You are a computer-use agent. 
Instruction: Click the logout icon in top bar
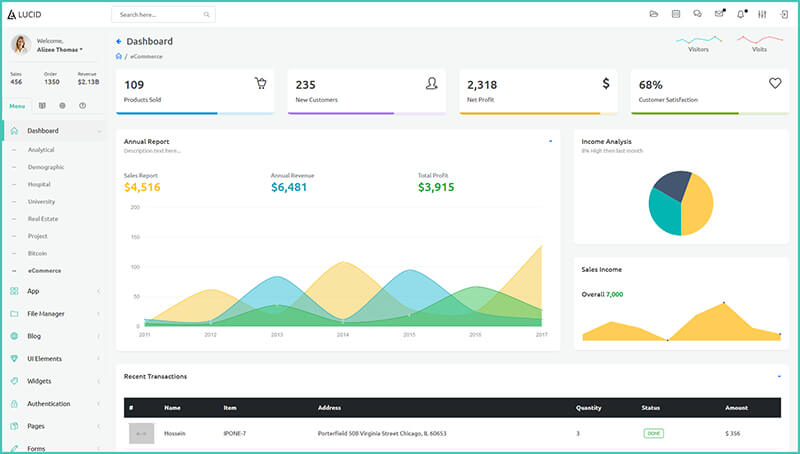pyautogui.click(x=784, y=14)
